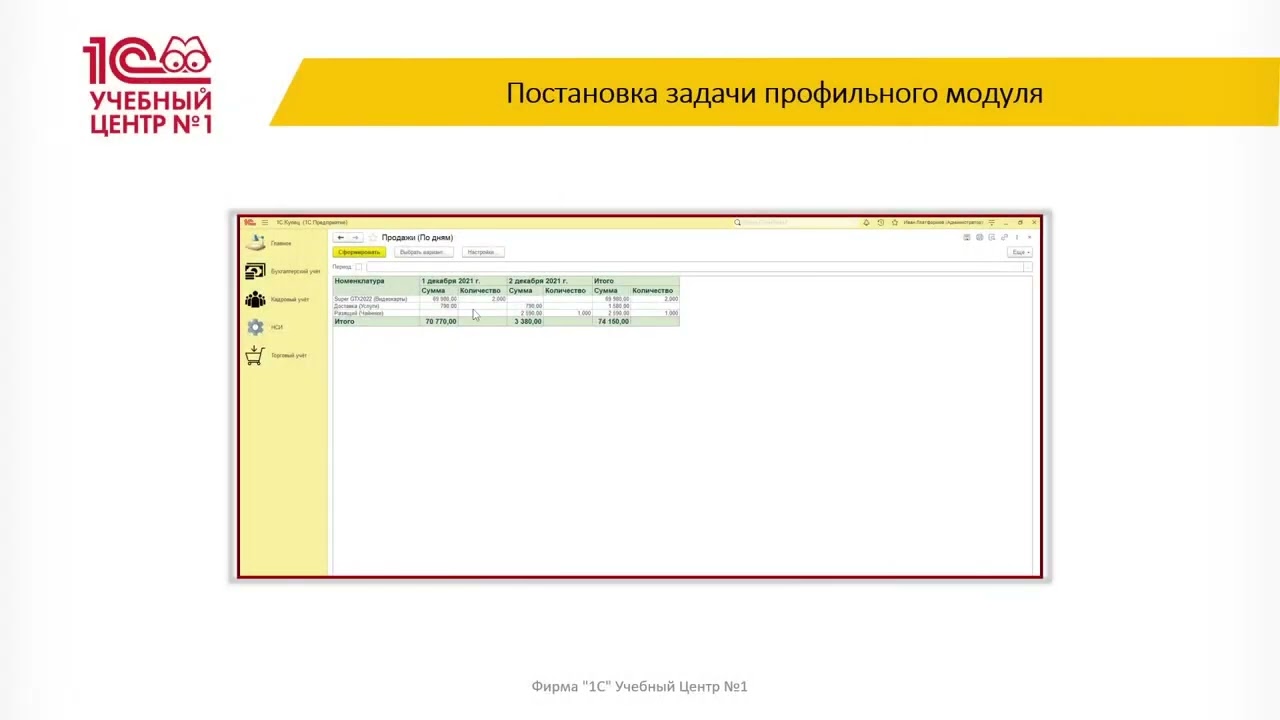Click the print preview round icon
The width and height of the screenshot is (1280, 720).
click(x=979, y=237)
